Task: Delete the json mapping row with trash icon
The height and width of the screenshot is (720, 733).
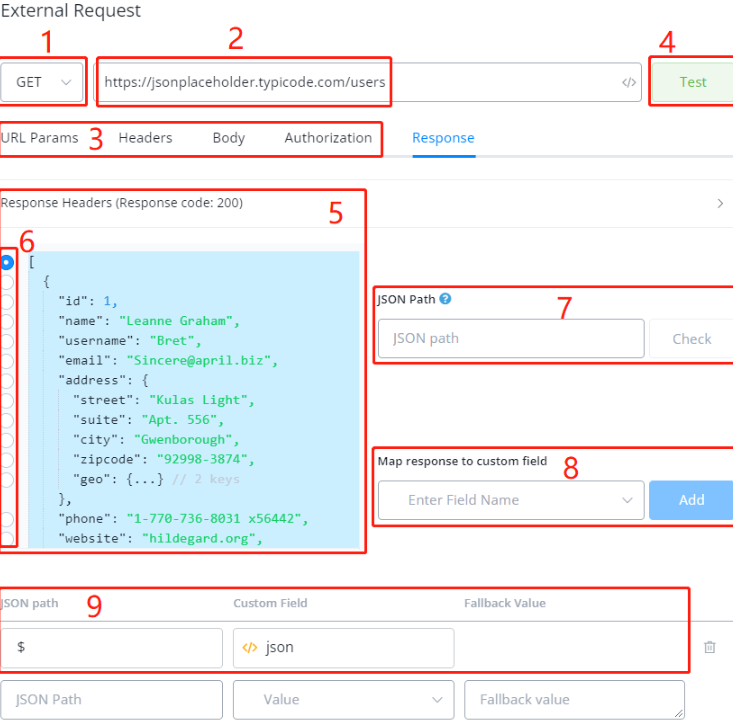Action: 710,647
